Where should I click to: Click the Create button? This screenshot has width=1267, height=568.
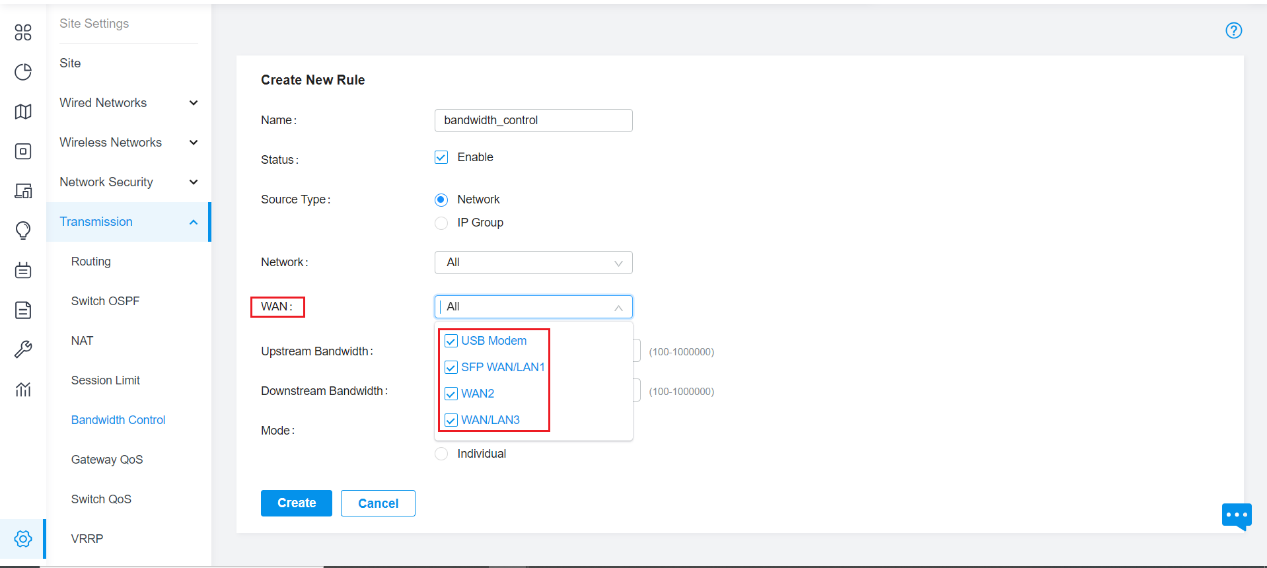(297, 503)
